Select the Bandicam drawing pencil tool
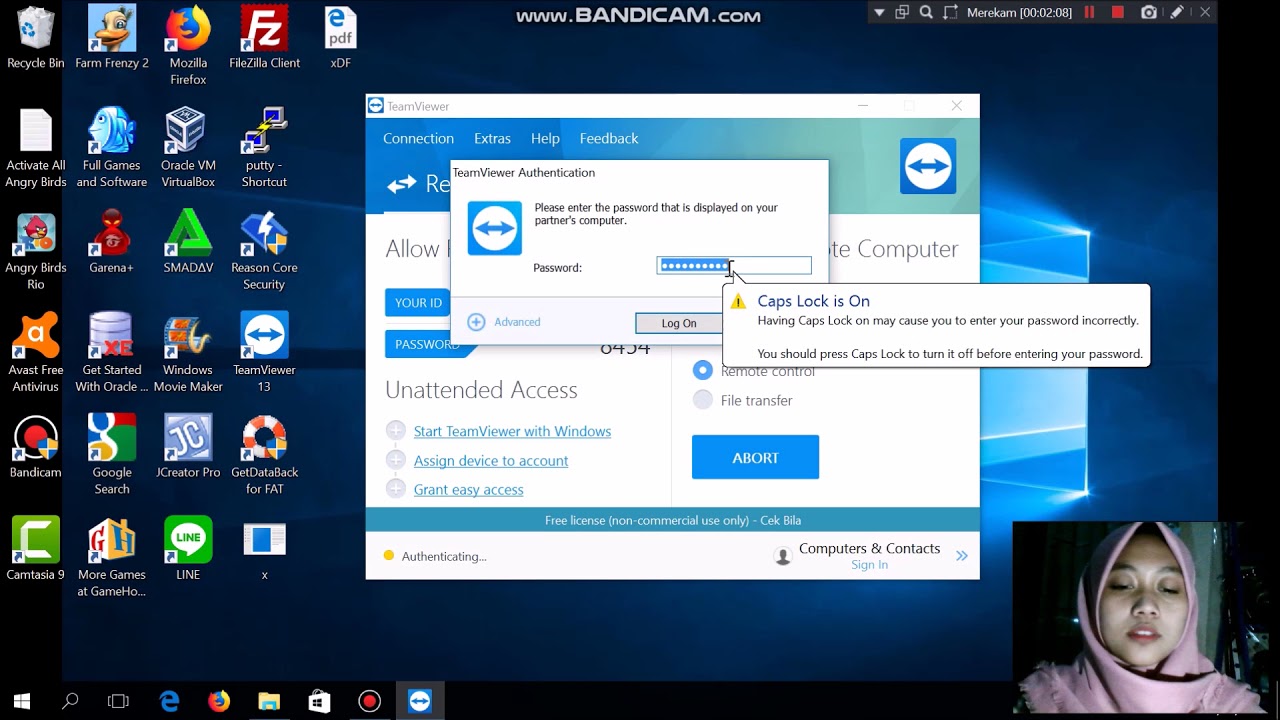Image resolution: width=1280 pixels, height=720 pixels. tap(1177, 13)
